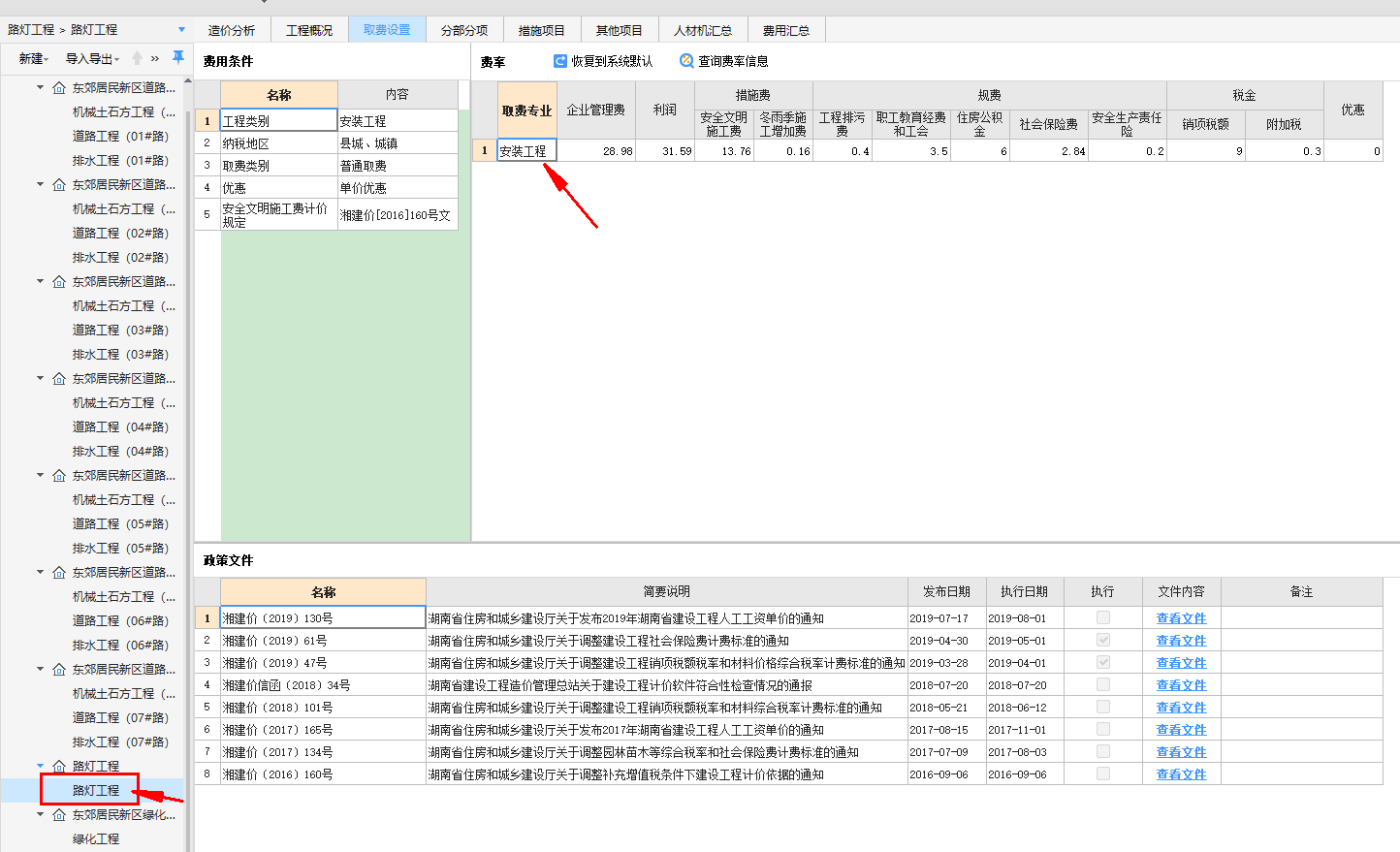The height and width of the screenshot is (852, 1400).
Task: Click the 取费专业 cell 安装工程
Action: click(x=527, y=151)
